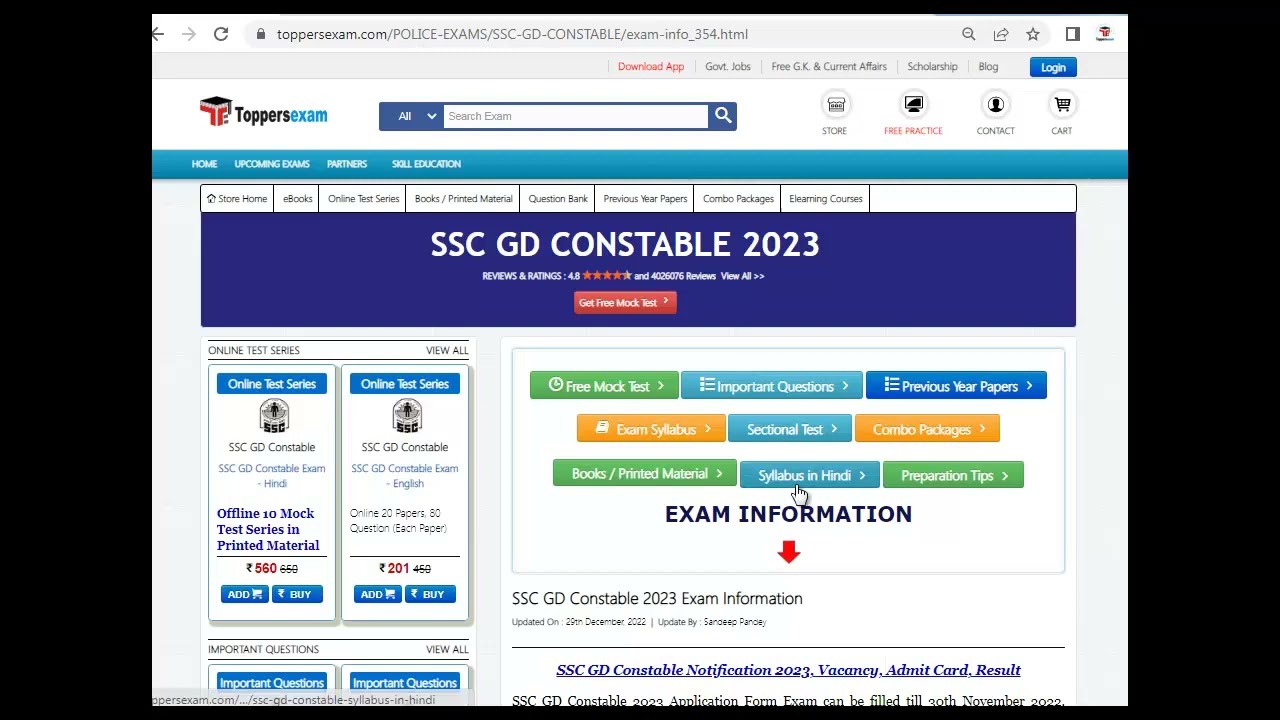Open VIEW ALL for Important Questions

pyautogui.click(x=447, y=650)
